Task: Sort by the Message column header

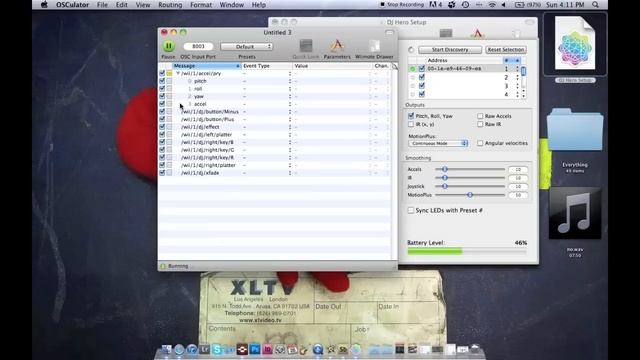Action: click(207, 66)
